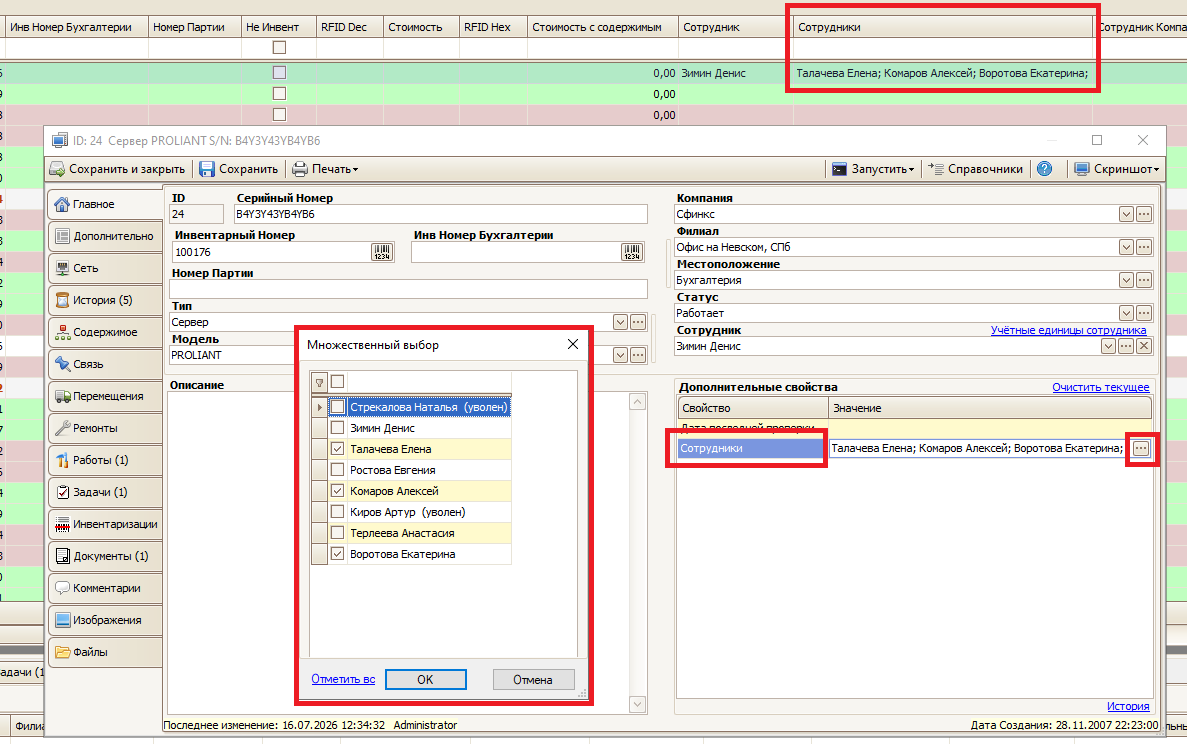Click the Серийный Номер input field
The height and width of the screenshot is (744, 1187).
pos(441,214)
